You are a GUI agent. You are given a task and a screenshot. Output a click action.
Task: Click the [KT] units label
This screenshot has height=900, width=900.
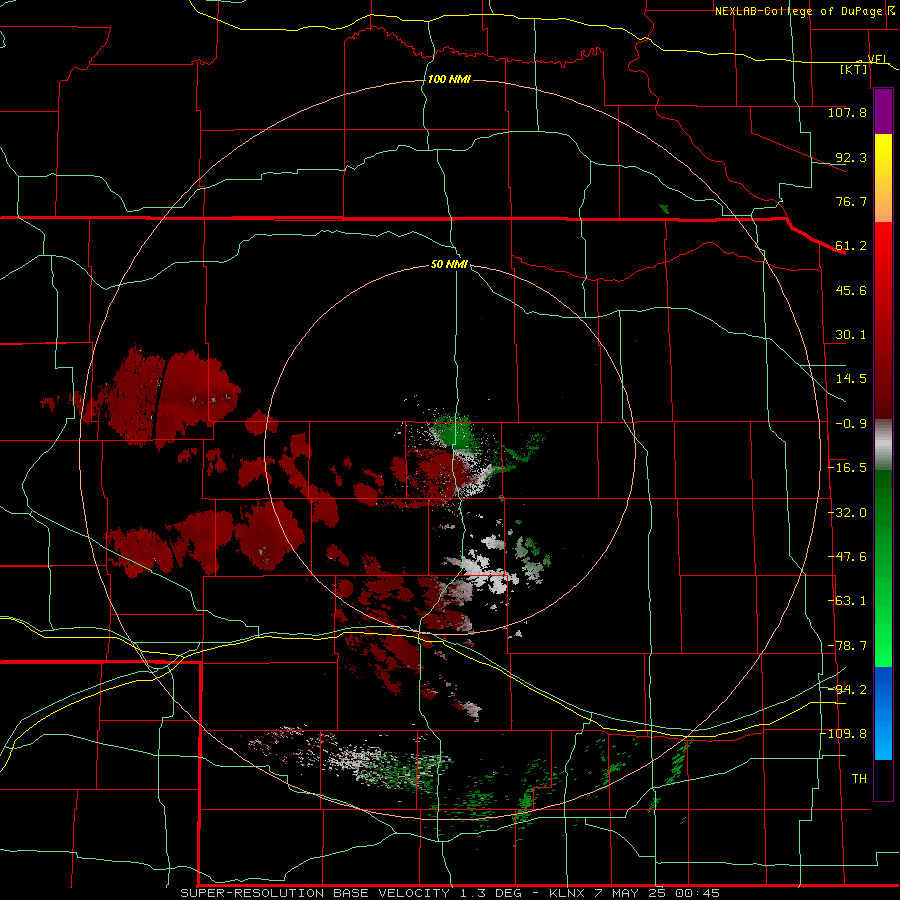854,69
